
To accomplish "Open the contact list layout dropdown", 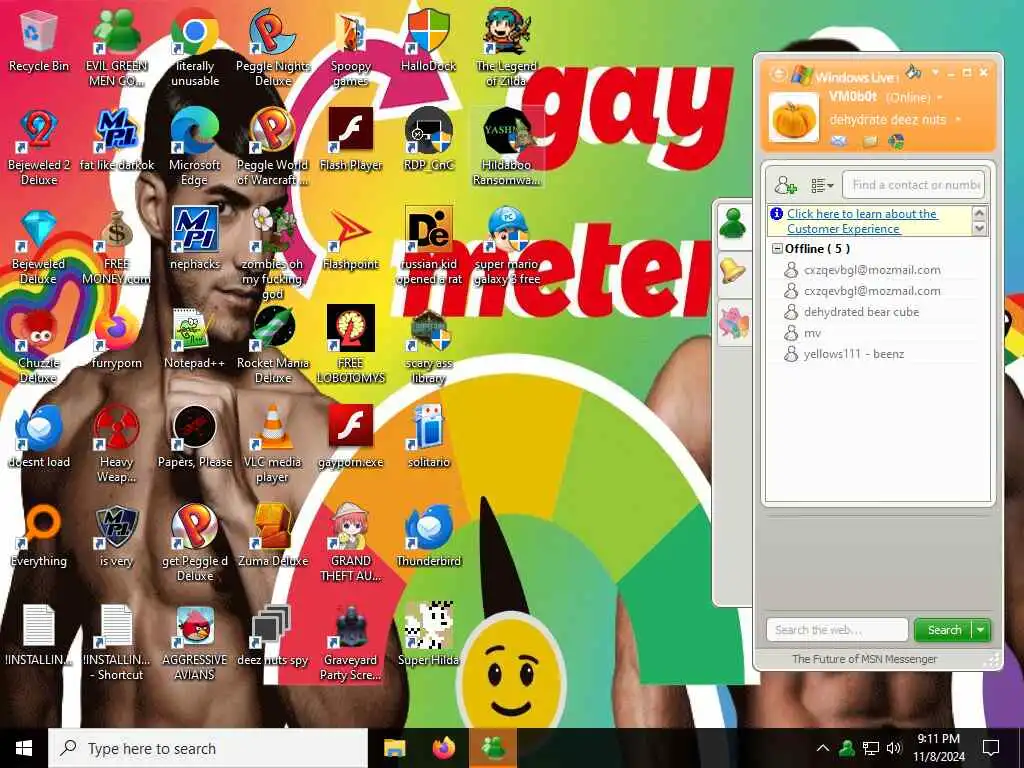I will tap(822, 185).
